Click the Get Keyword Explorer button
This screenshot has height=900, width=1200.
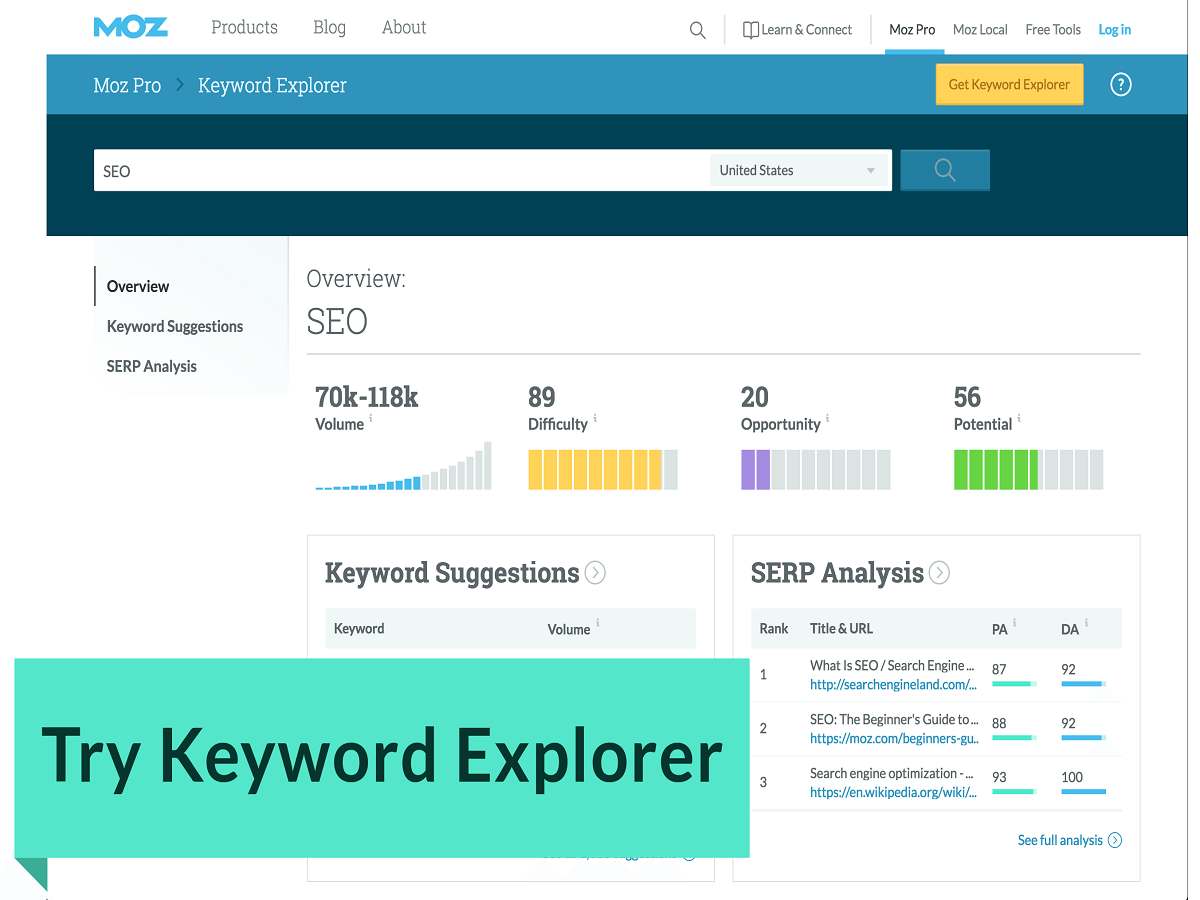pos(1009,85)
